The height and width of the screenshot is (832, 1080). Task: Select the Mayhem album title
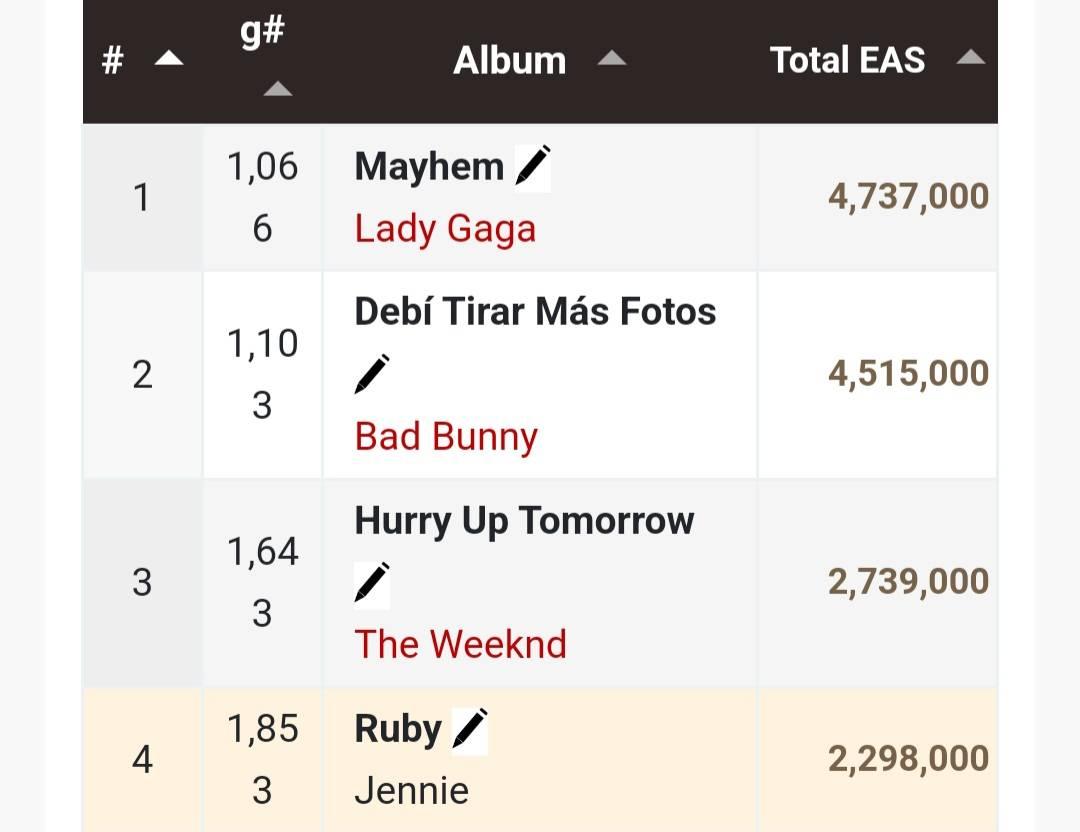click(x=429, y=167)
